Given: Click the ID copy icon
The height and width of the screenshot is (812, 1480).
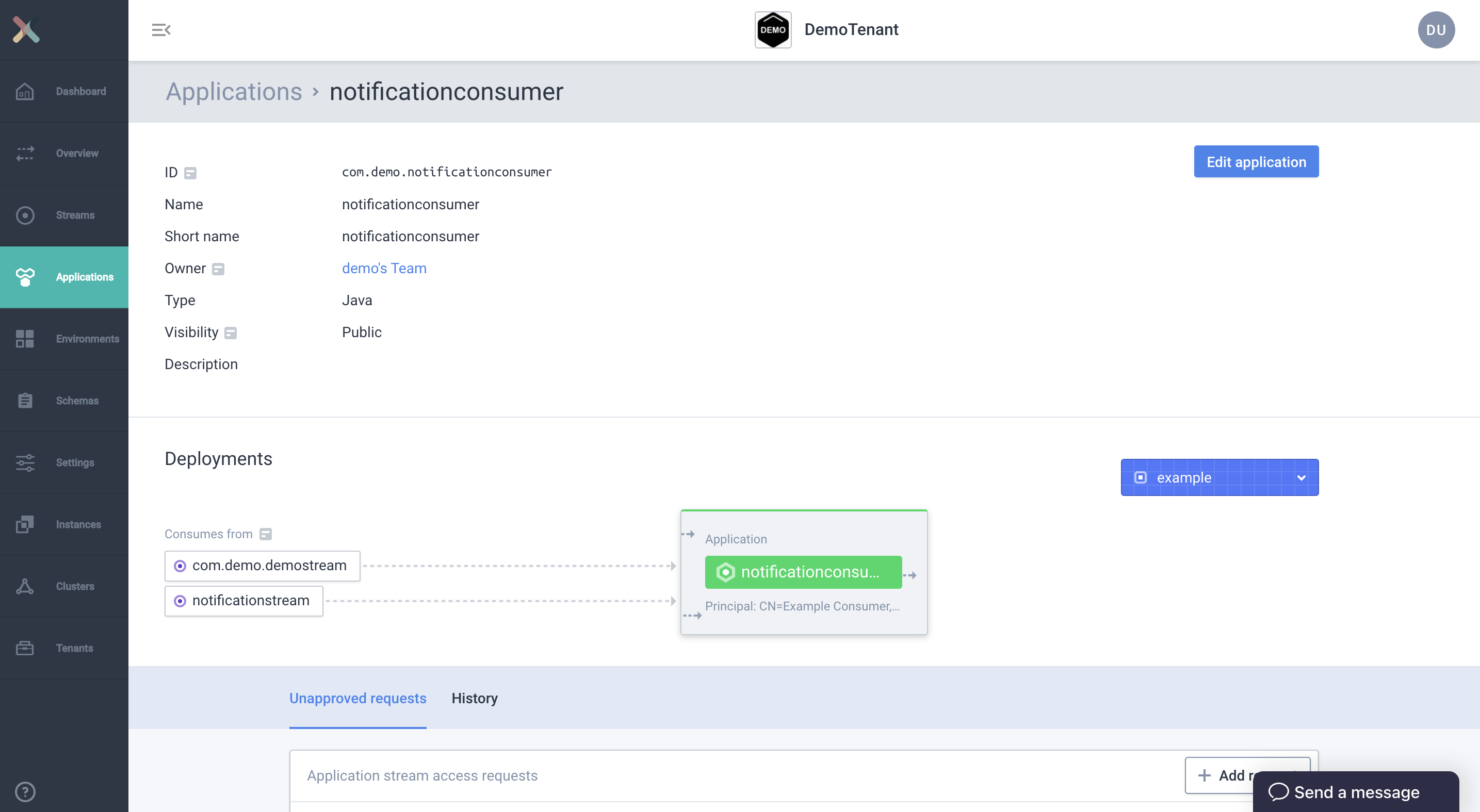Looking at the screenshot, I should coord(191,172).
